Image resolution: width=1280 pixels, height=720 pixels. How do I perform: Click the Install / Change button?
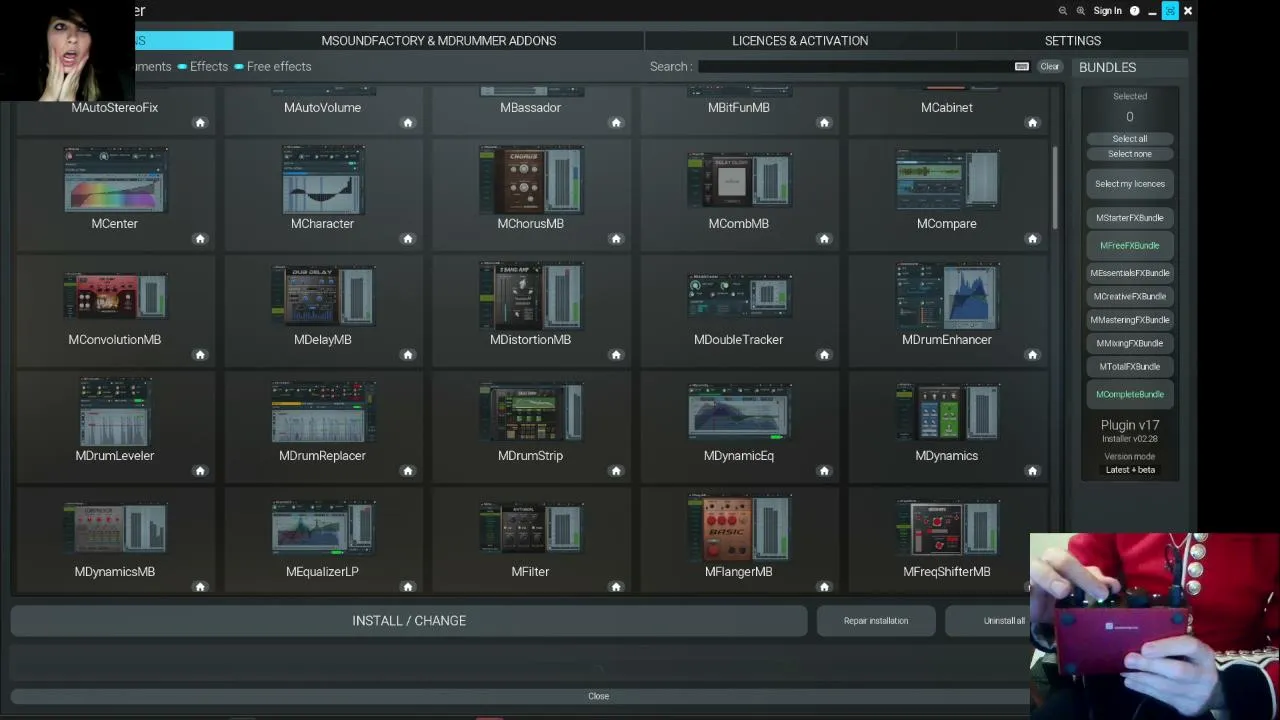click(409, 621)
